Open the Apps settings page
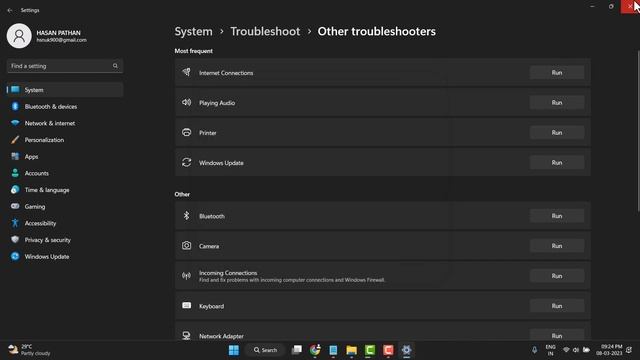640x360 pixels. pos(64,157)
